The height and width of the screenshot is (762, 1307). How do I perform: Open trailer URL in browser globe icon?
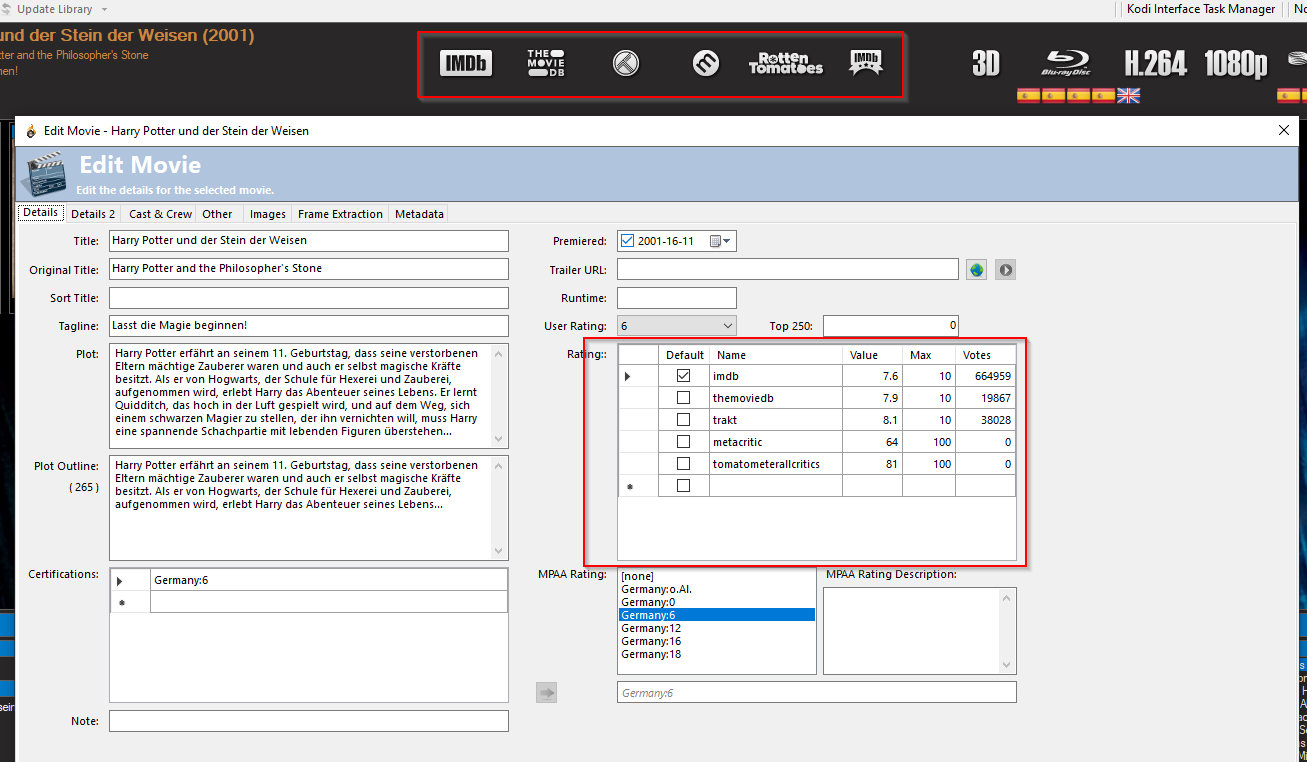pos(977,270)
